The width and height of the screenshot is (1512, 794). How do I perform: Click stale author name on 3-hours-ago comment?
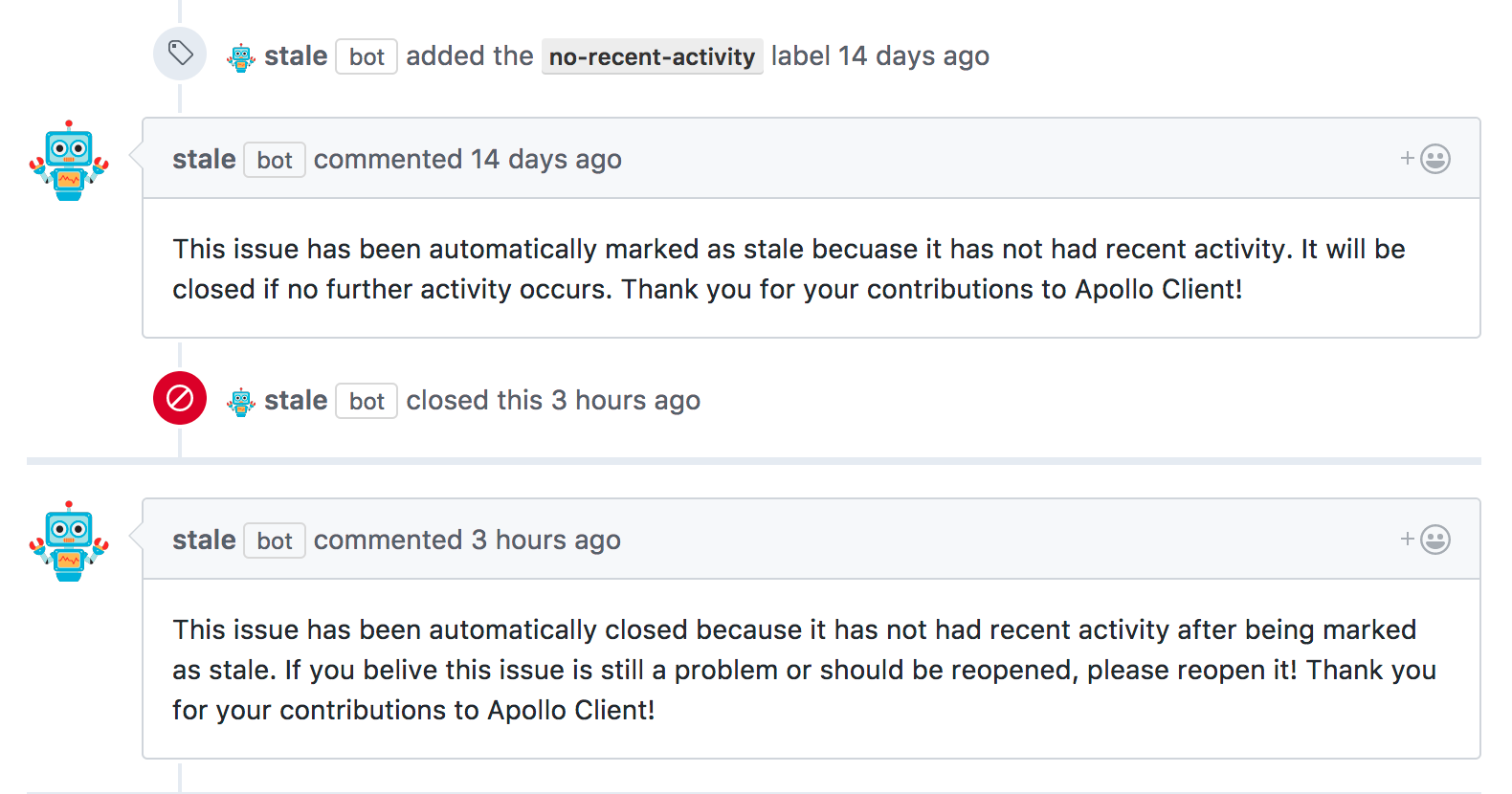point(204,540)
